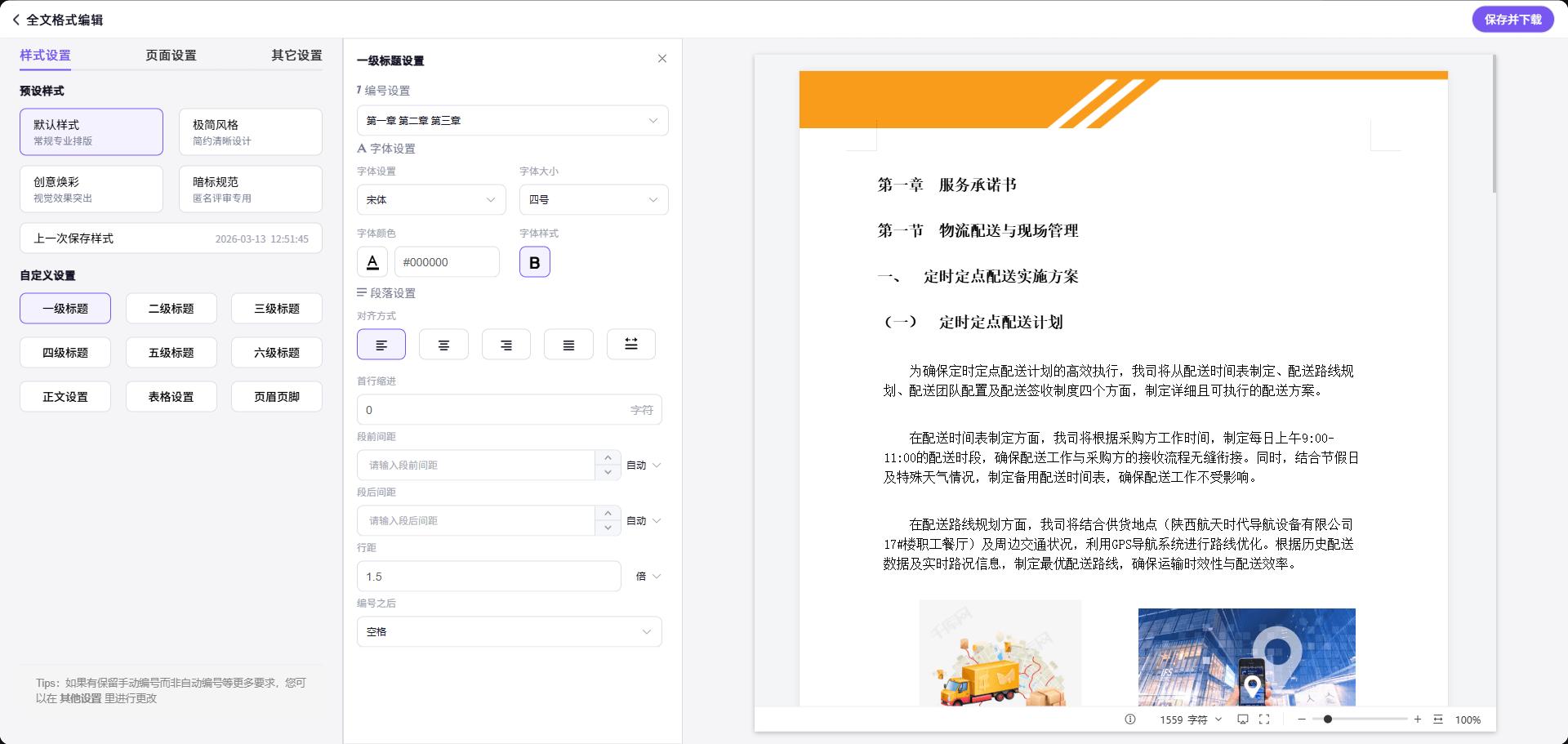Open the 字体大小 size dropdown
Image resolution: width=1568 pixels, height=744 pixels.
point(594,199)
